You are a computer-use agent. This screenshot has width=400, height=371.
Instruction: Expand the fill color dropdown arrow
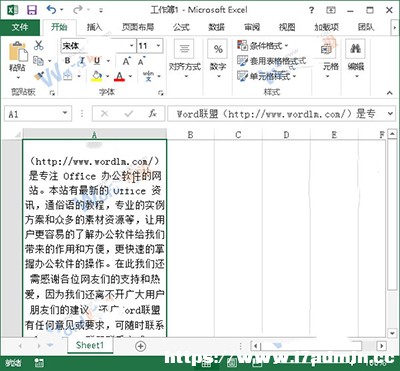(107, 77)
